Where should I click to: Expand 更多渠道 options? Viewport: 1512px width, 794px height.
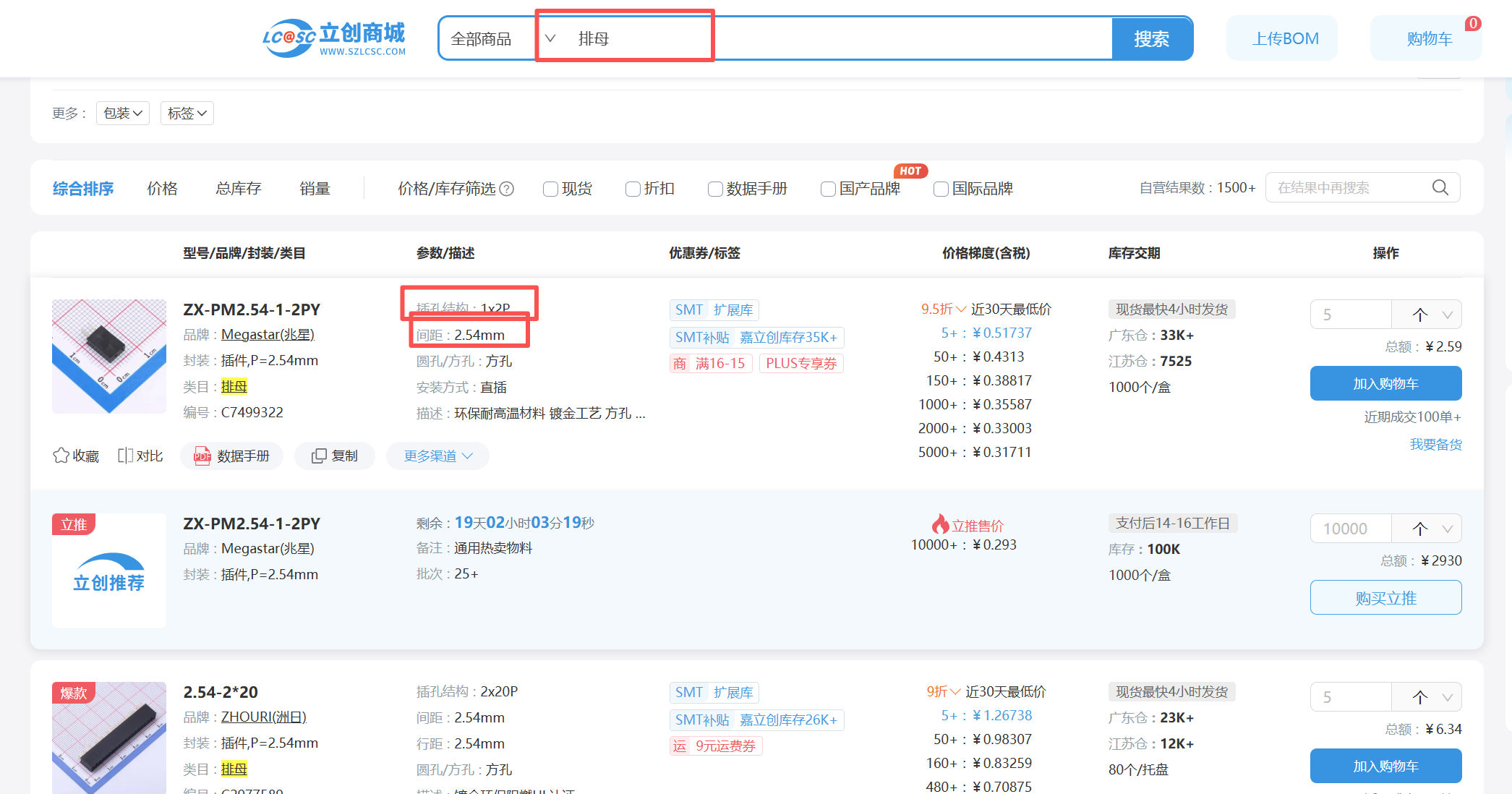437,456
